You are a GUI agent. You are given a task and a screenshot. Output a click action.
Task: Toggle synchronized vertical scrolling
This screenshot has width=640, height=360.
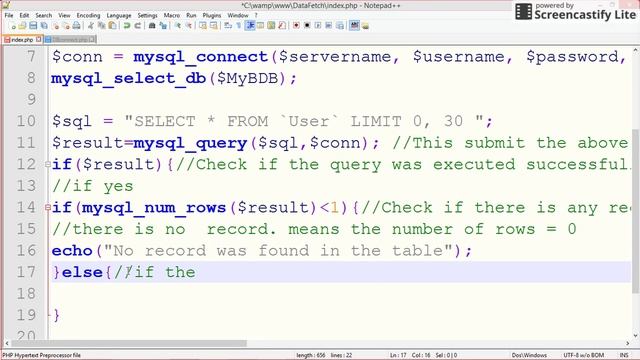point(203,26)
